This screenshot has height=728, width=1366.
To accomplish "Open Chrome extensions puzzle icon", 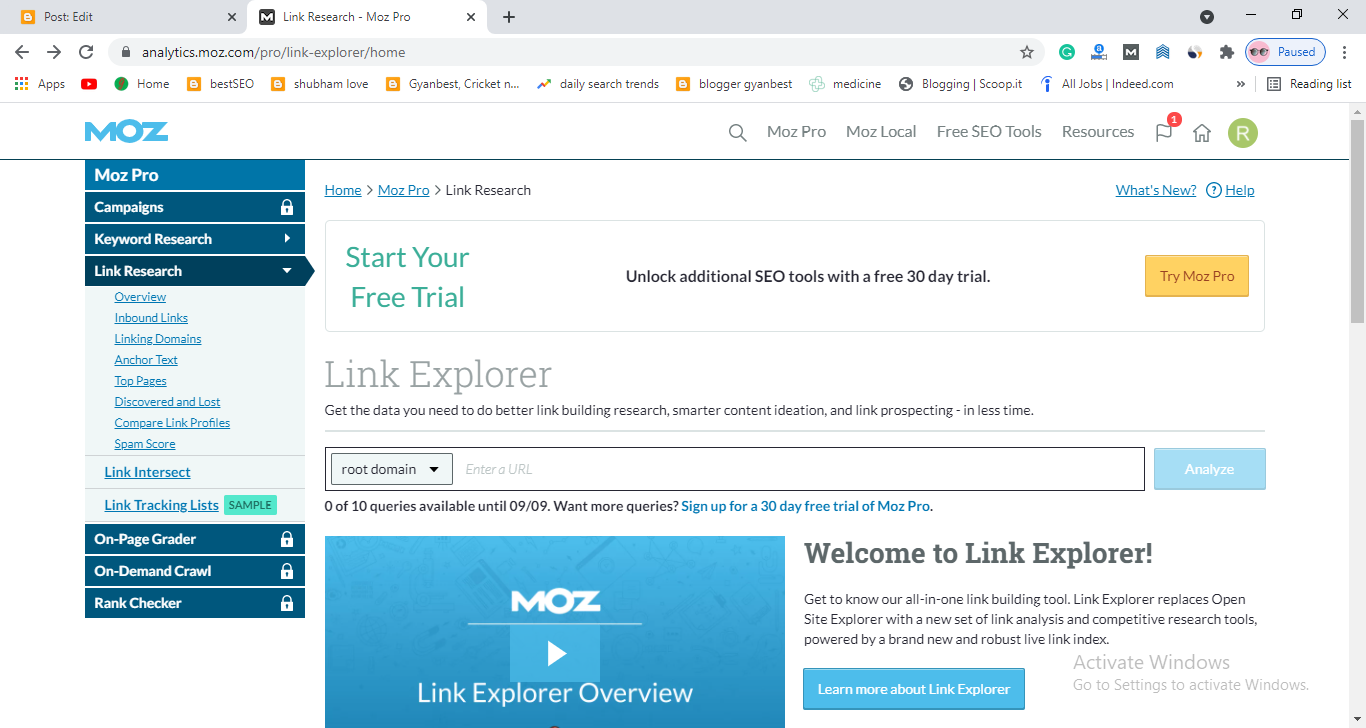I will [1226, 52].
